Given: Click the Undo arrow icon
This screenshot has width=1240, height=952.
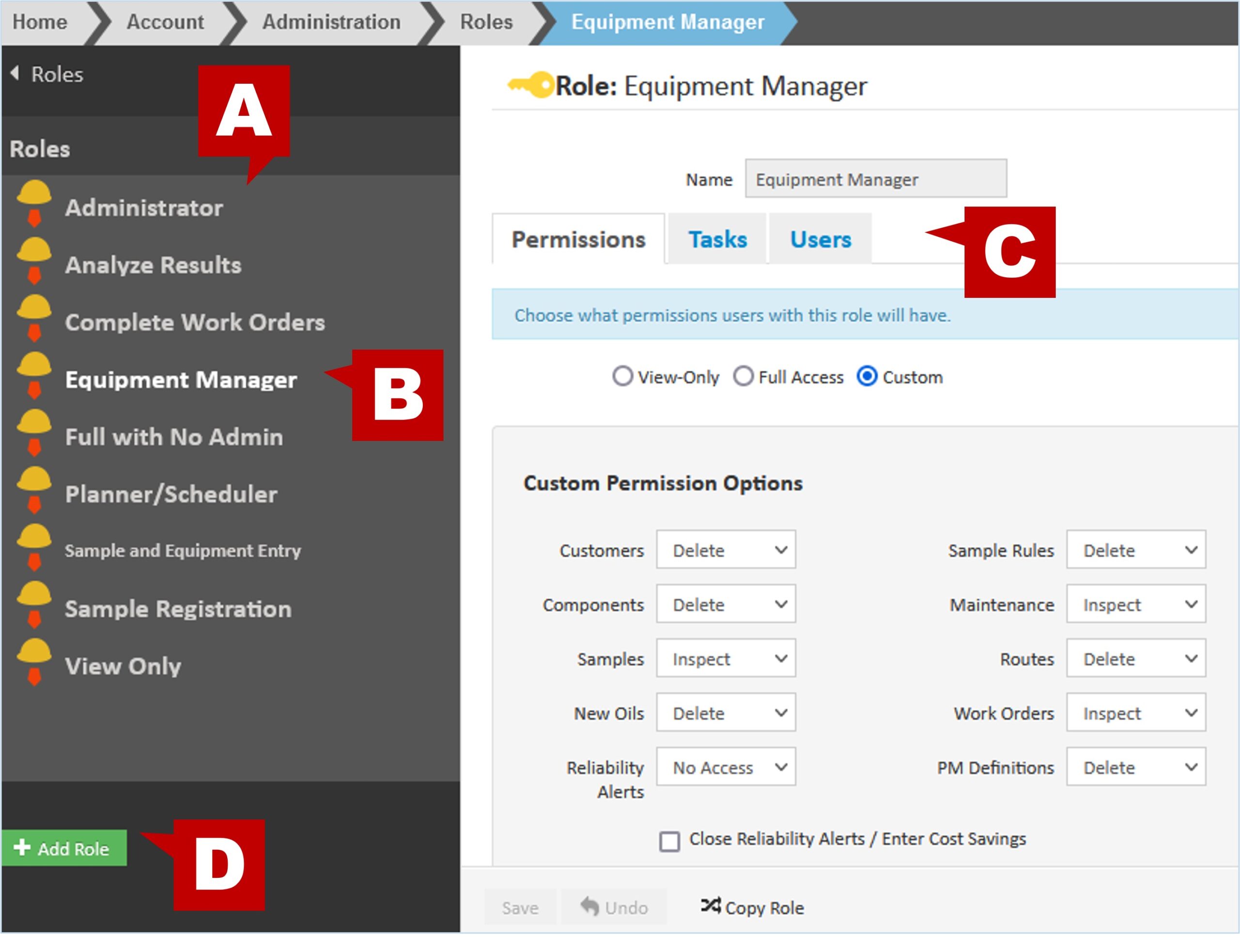Looking at the screenshot, I should tap(589, 906).
